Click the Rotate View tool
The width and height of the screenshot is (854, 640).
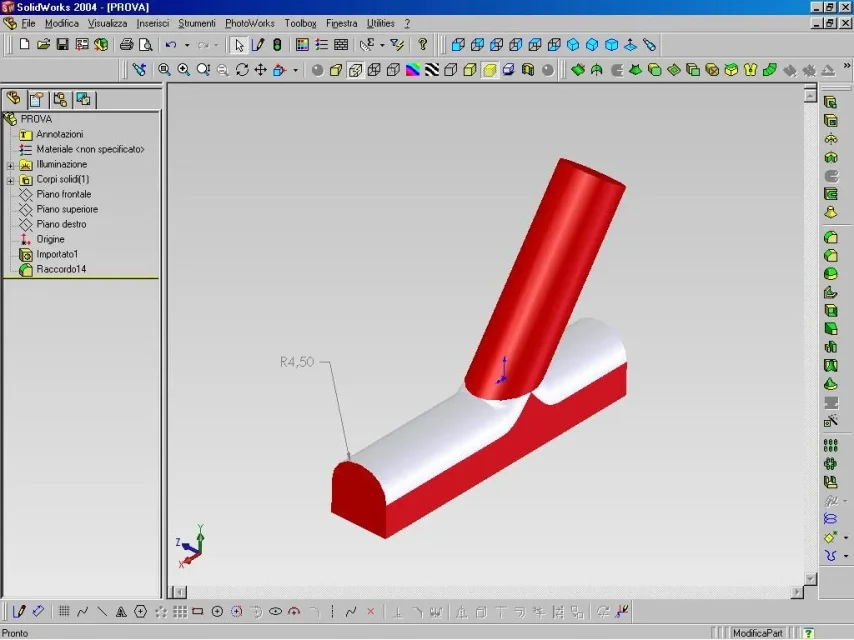click(242, 70)
